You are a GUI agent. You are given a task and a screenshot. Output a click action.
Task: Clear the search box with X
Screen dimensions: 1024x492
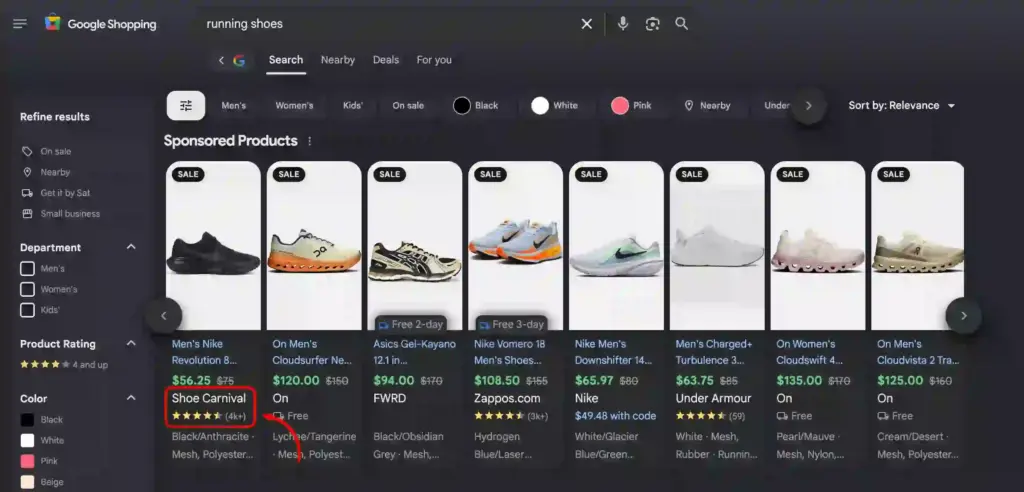(586, 24)
